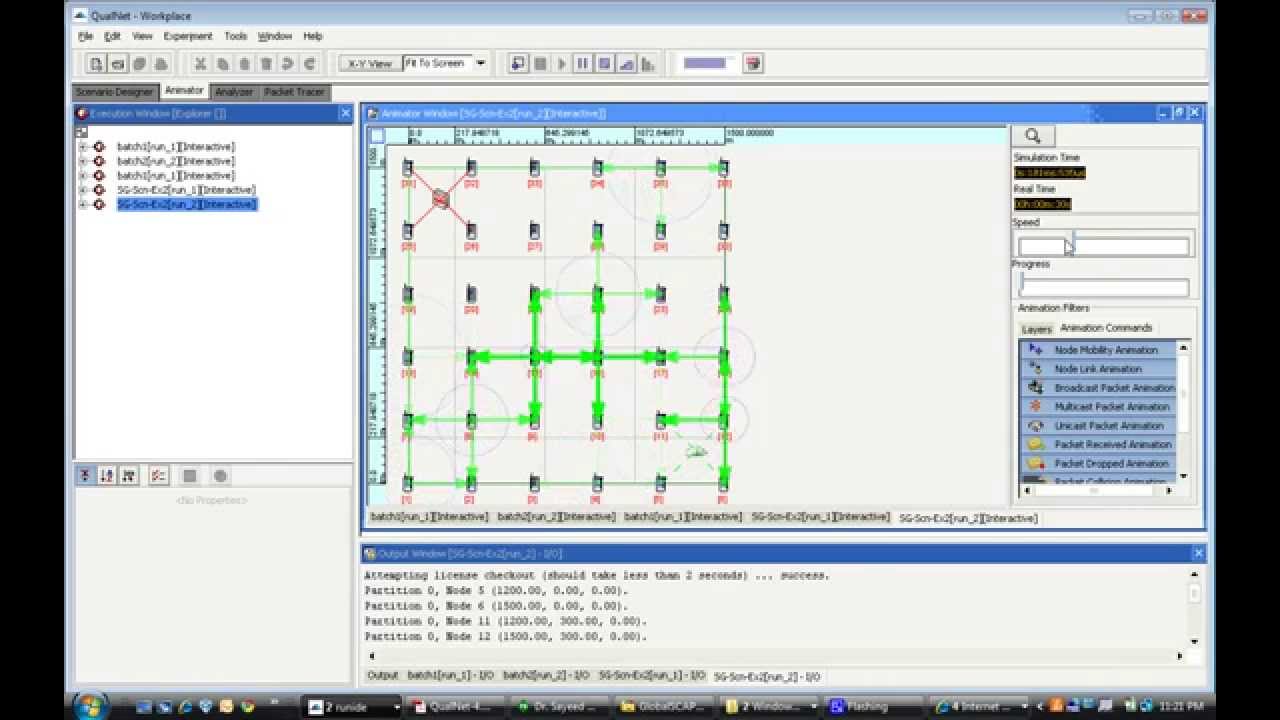Toggle Broadcast Packet Animation filter
This screenshot has width=1280, height=720.
point(1098,388)
